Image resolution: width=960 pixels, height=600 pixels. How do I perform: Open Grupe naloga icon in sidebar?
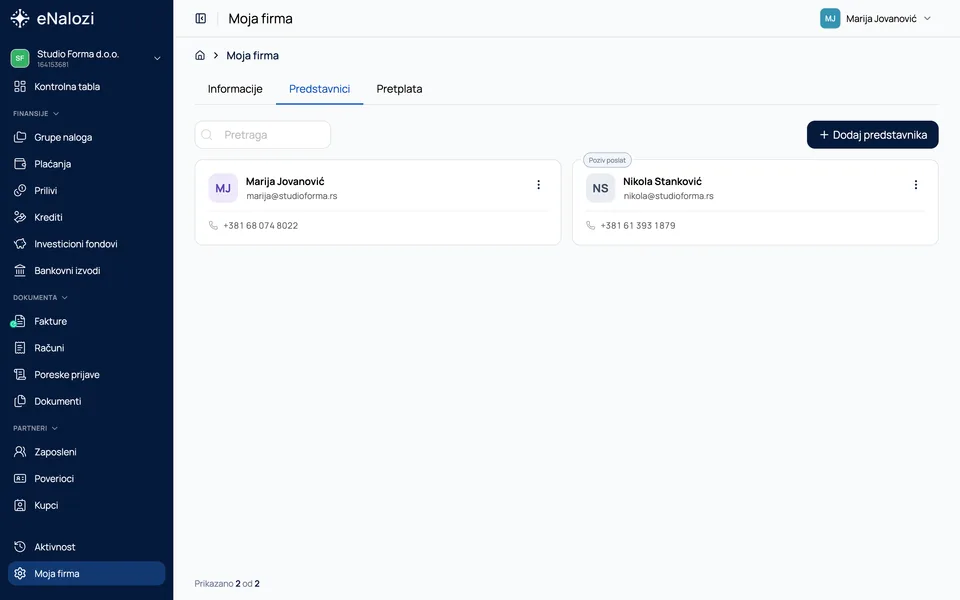pyautogui.click(x=20, y=137)
